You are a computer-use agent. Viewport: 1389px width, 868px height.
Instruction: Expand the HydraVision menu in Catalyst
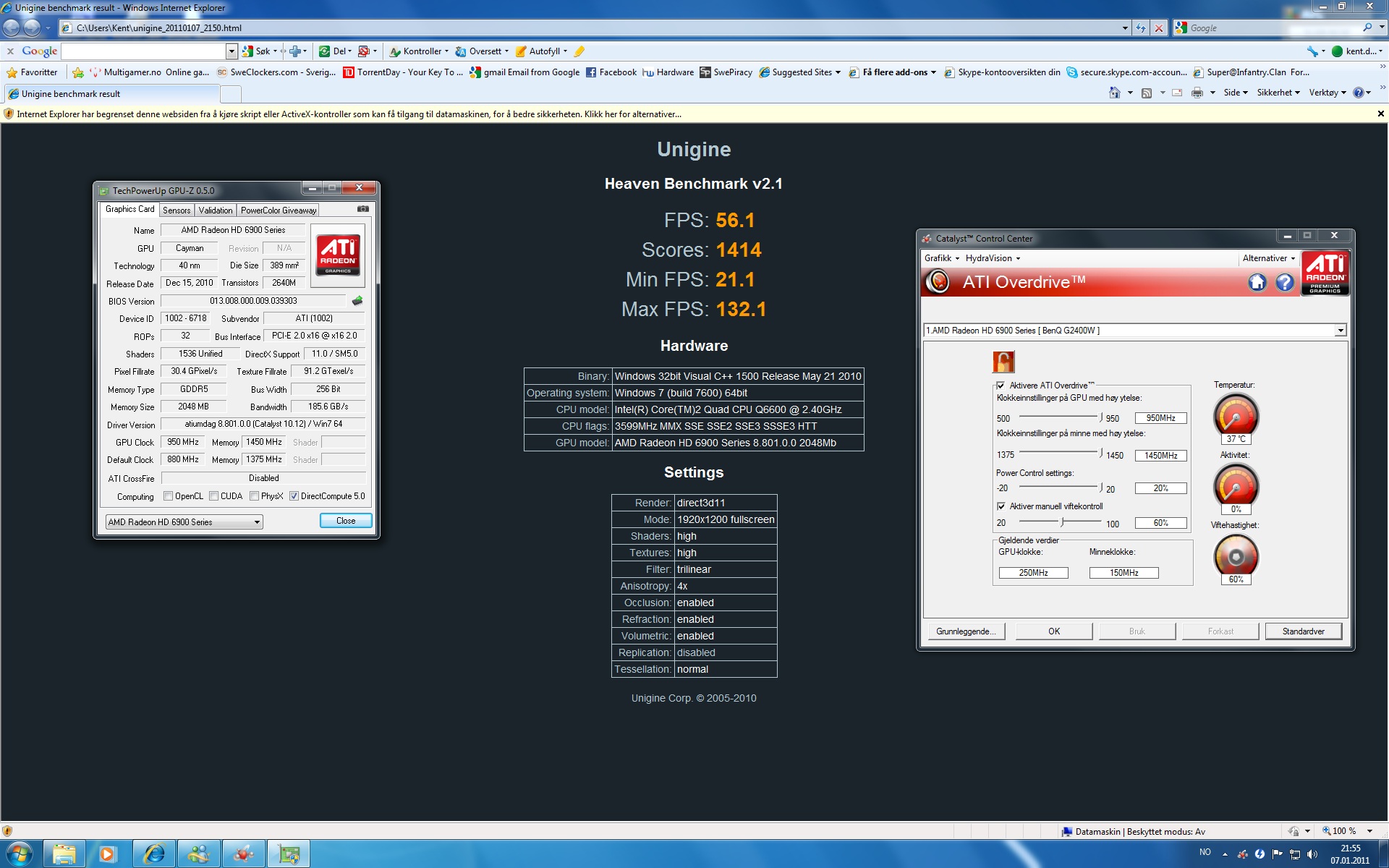[x=993, y=258]
